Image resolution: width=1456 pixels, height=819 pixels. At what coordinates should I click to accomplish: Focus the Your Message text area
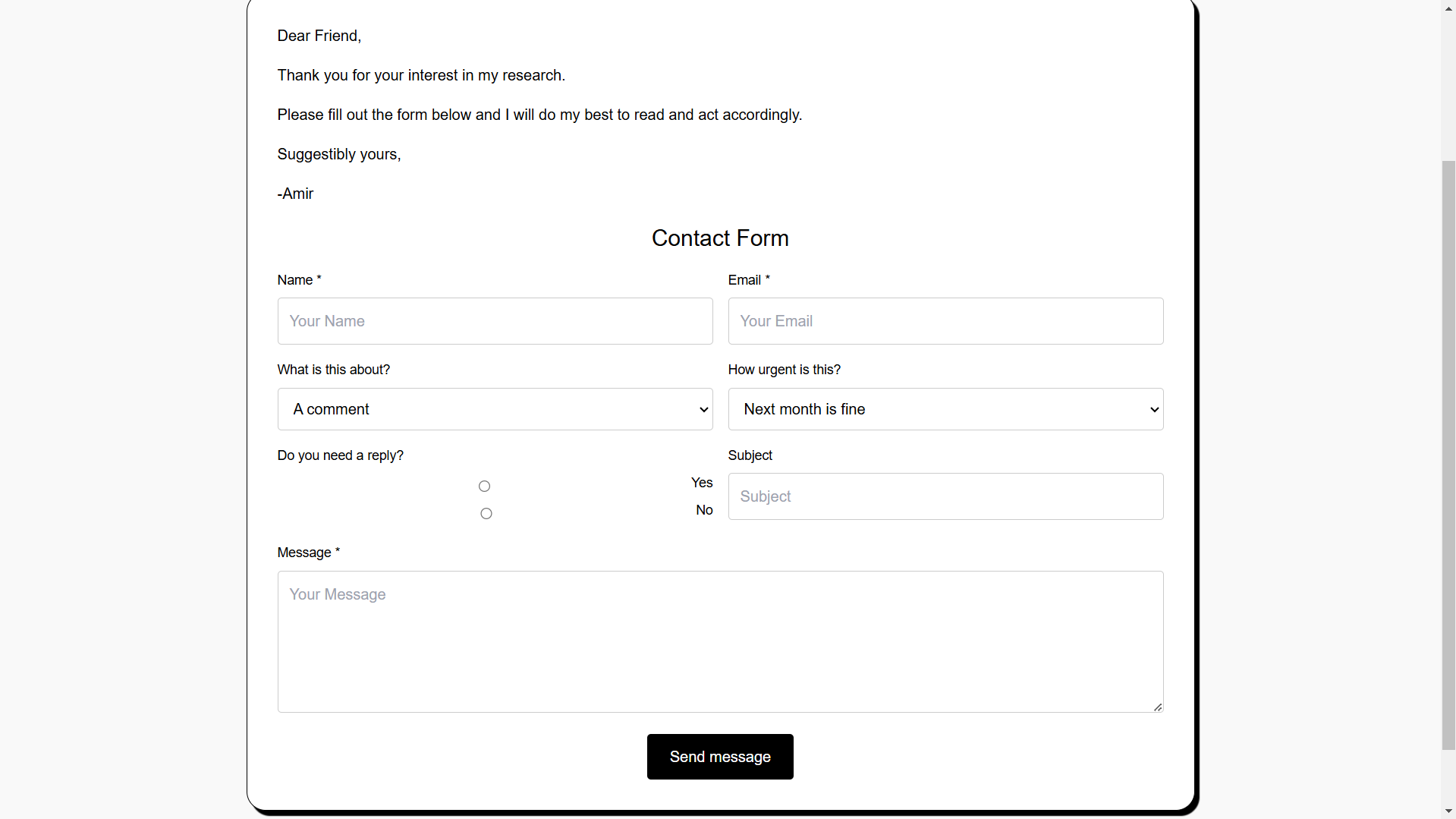(x=720, y=641)
